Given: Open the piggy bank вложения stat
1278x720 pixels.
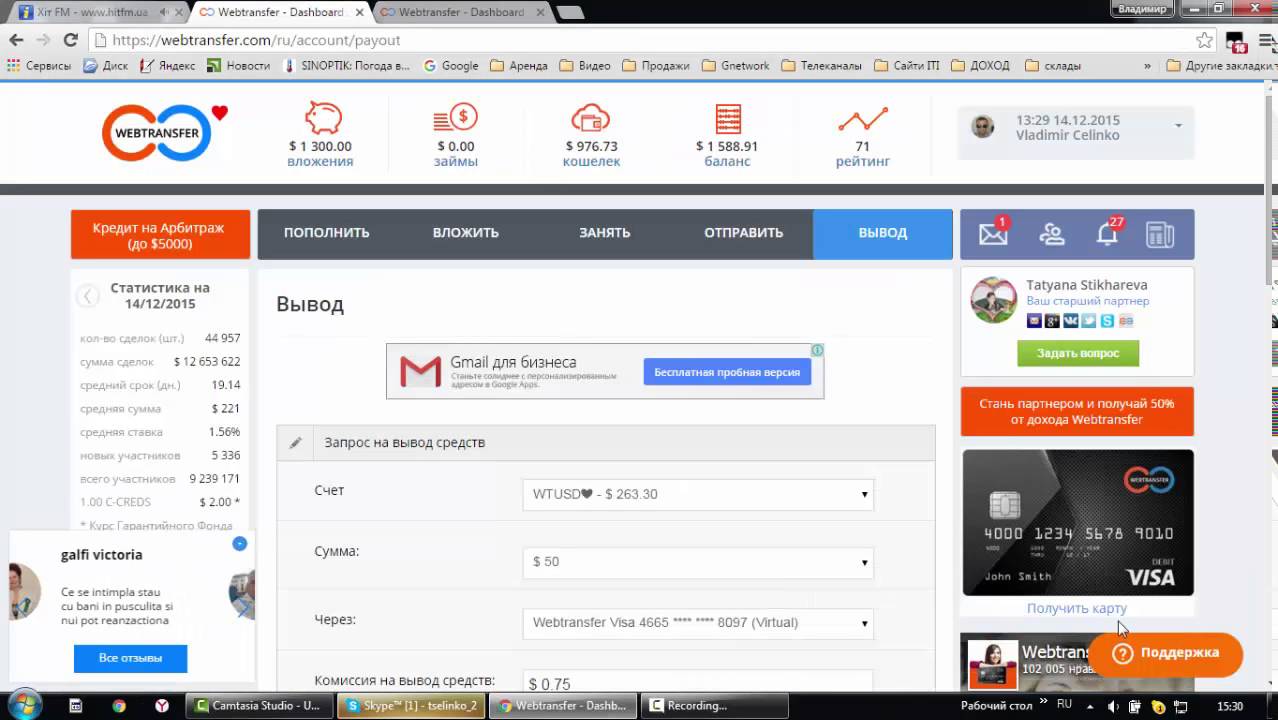Looking at the screenshot, I should click(320, 134).
